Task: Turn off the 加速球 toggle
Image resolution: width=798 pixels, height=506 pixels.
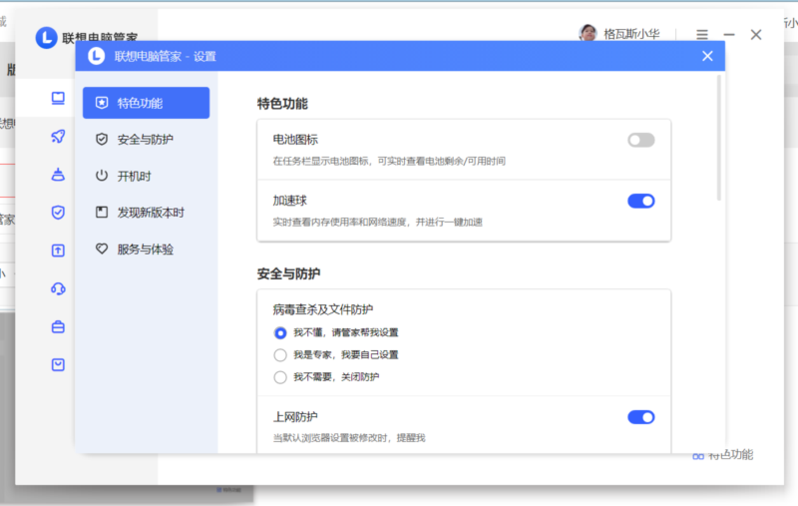Action: pos(641,201)
